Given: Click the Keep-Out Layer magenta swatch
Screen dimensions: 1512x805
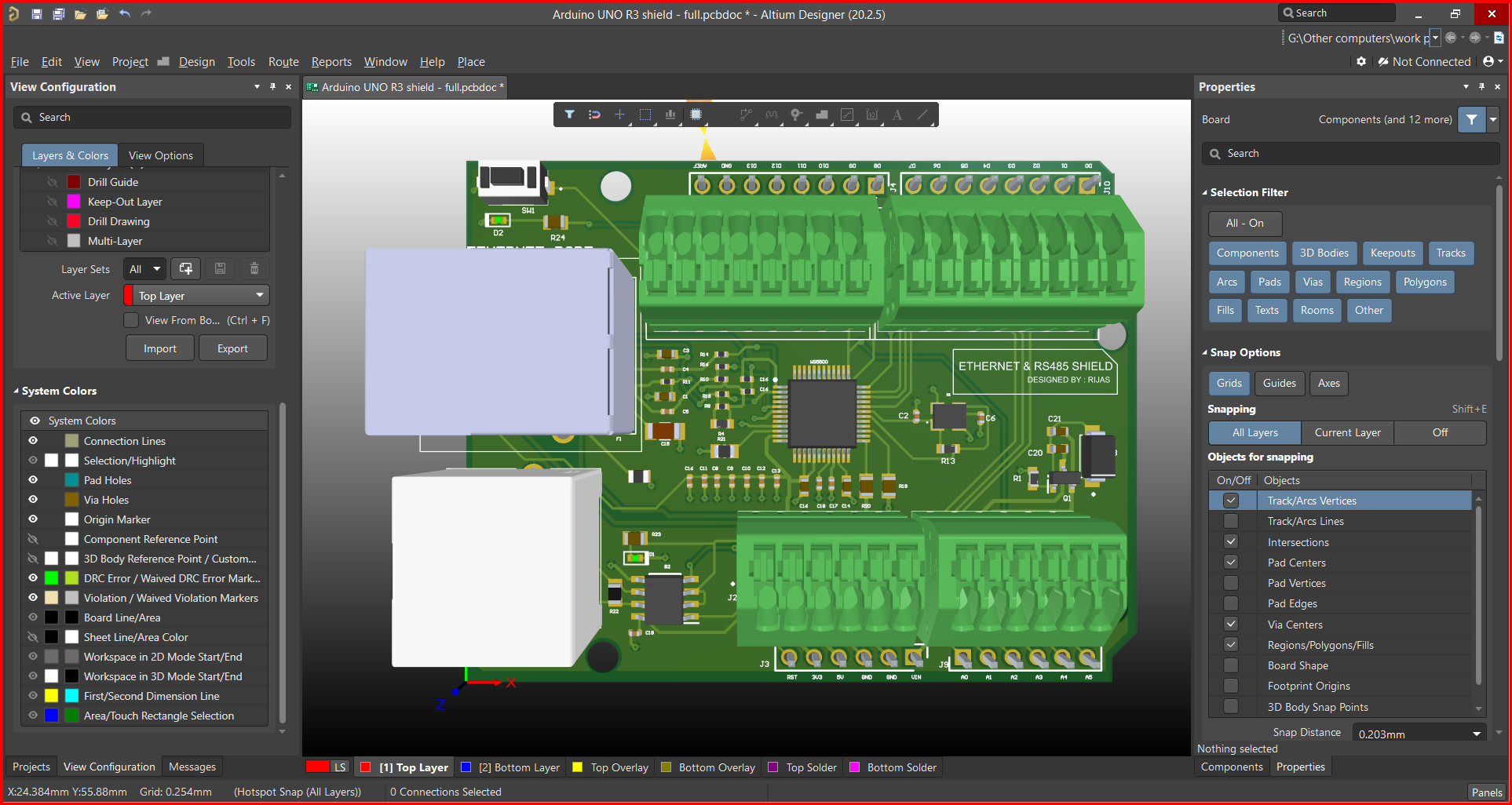Looking at the screenshot, I should click(74, 202).
